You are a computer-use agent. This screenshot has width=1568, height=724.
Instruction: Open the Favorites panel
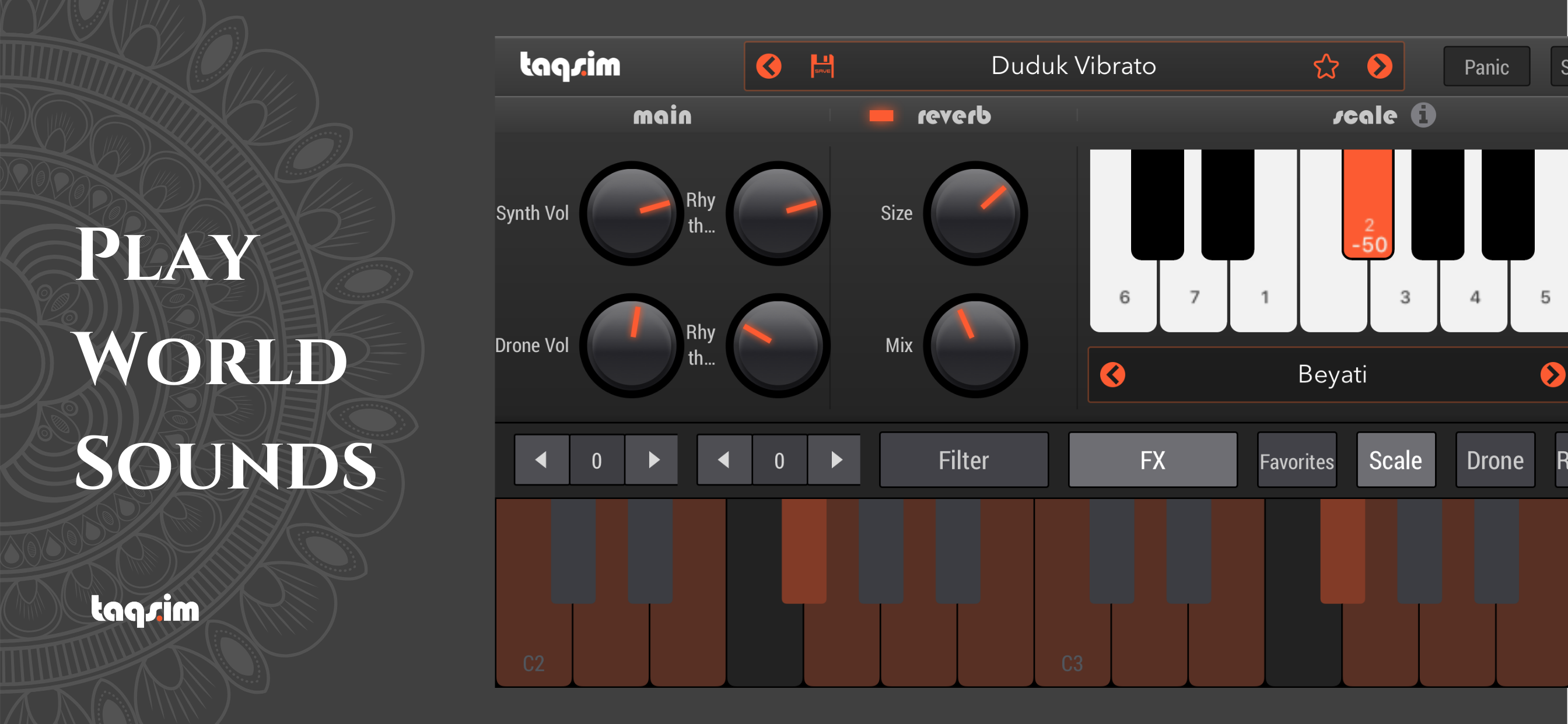tap(1297, 461)
